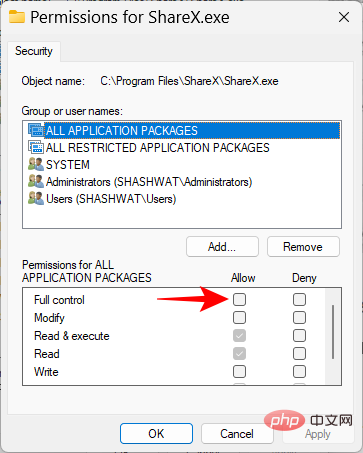Confirm with the OK button
Image resolution: width=363 pixels, height=453 pixels.
click(156, 433)
